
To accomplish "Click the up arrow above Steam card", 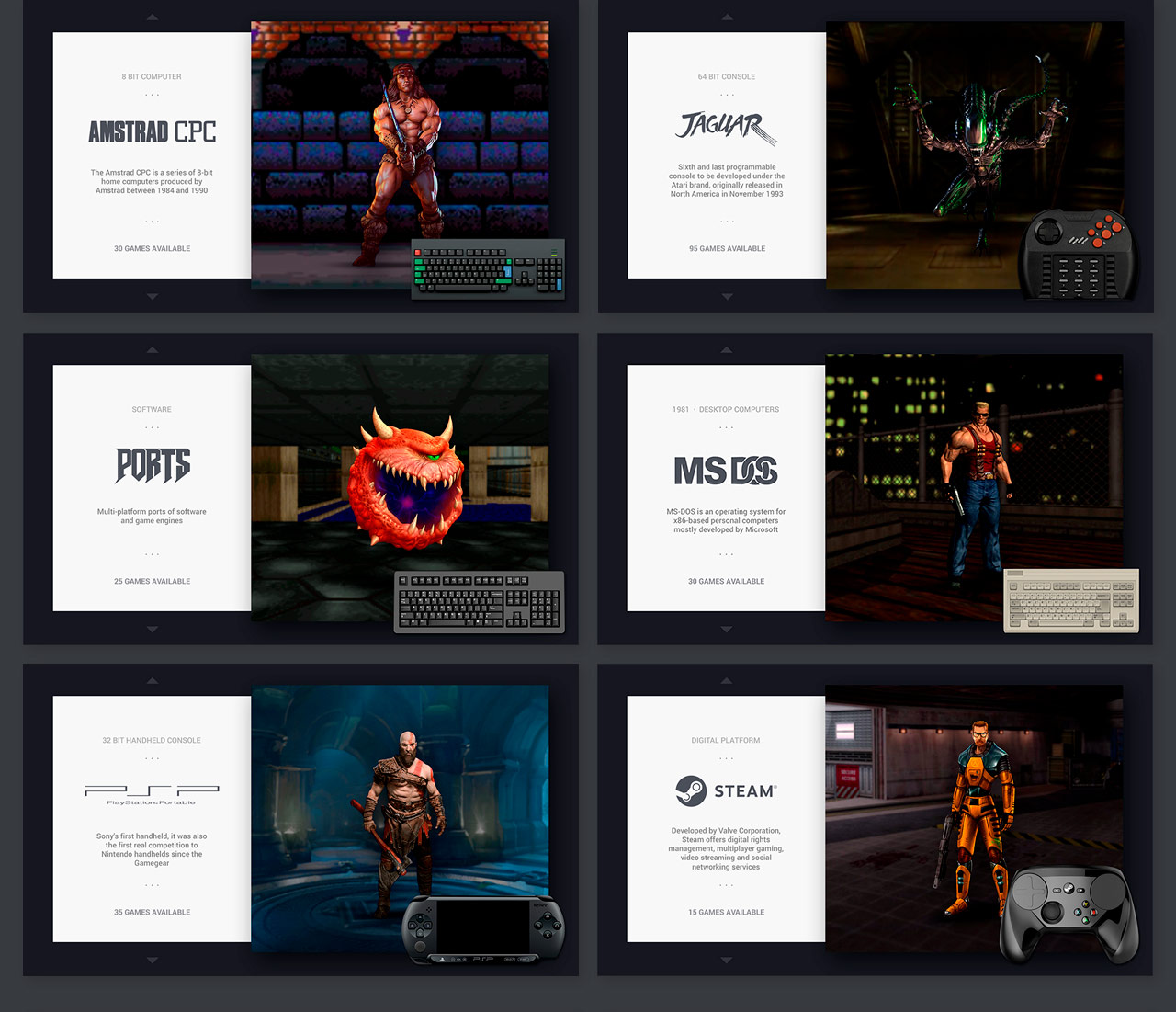I will [727, 681].
